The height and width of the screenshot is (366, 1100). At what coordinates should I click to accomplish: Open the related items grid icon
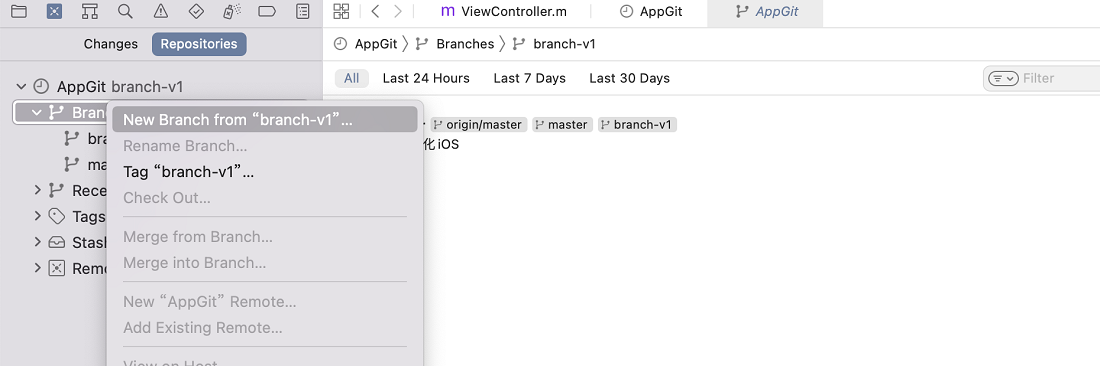341,11
